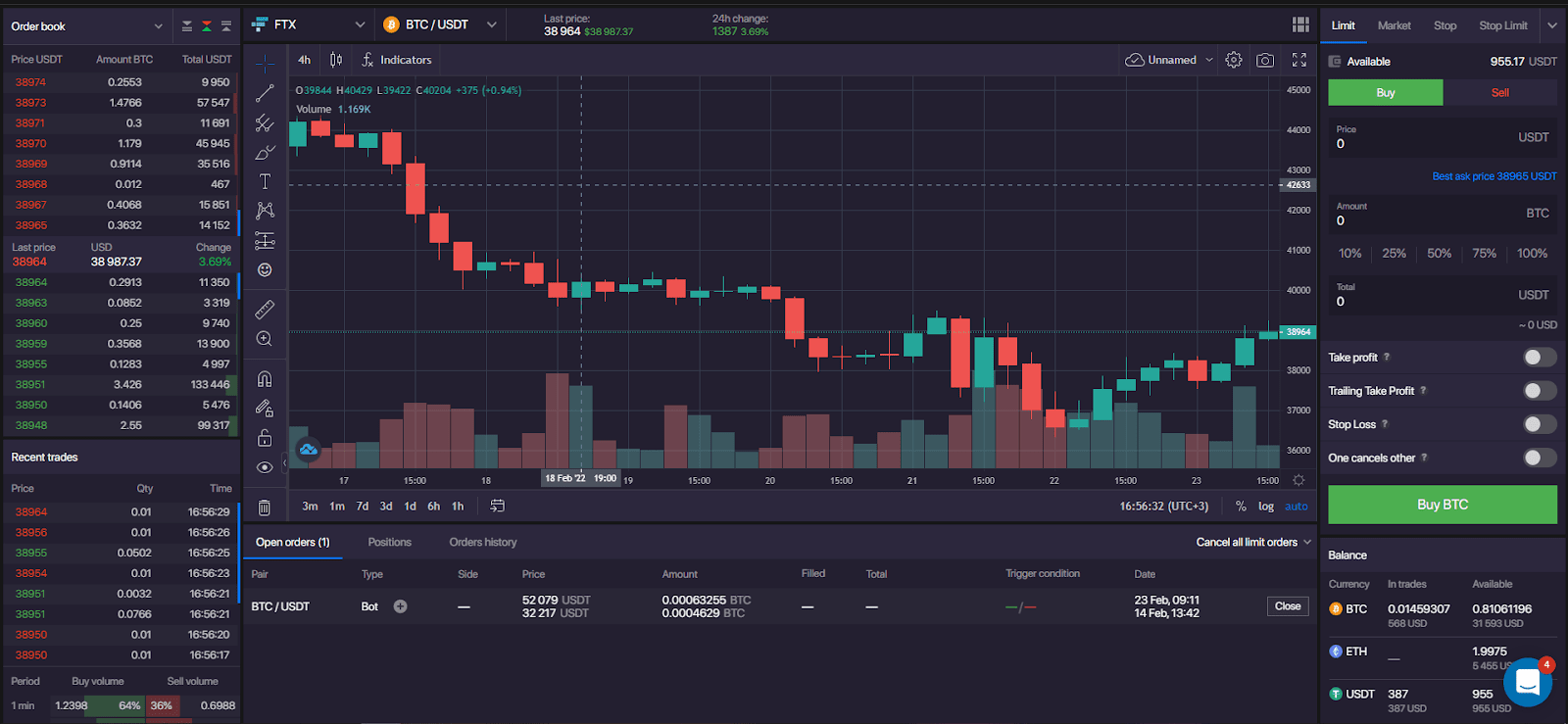Image resolution: width=1568 pixels, height=724 pixels.
Task: Turn on the Stop Loss switch
Action: pyautogui.click(x=1539, y=424)
